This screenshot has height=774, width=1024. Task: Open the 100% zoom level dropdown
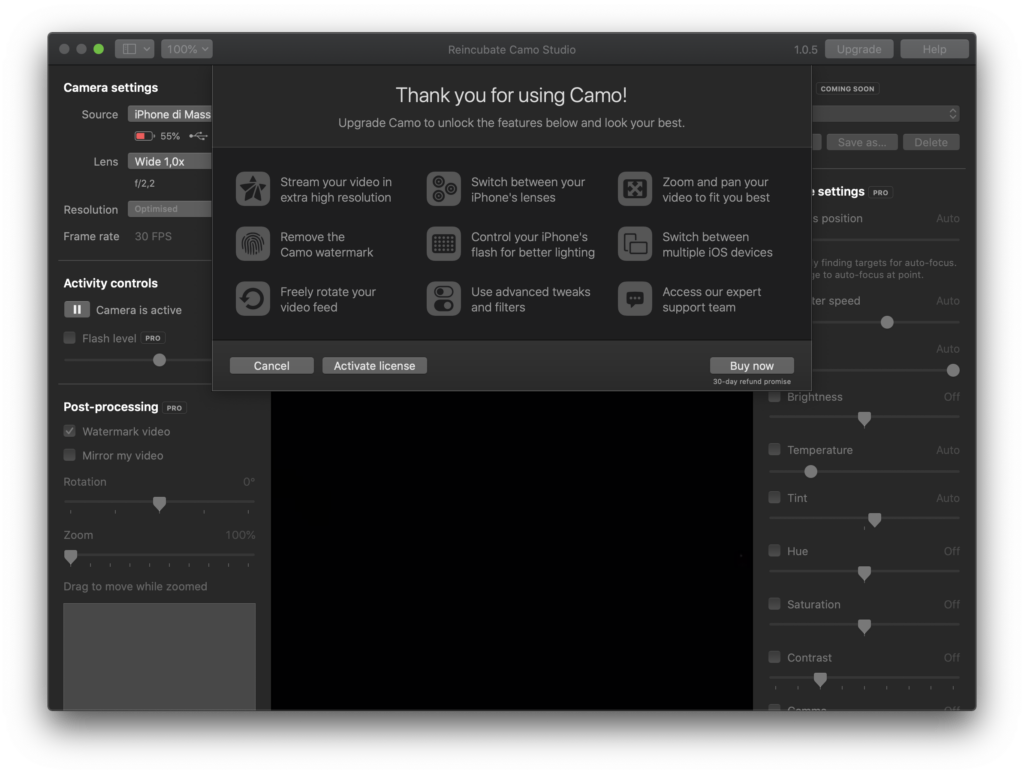(x=187, y=49)
